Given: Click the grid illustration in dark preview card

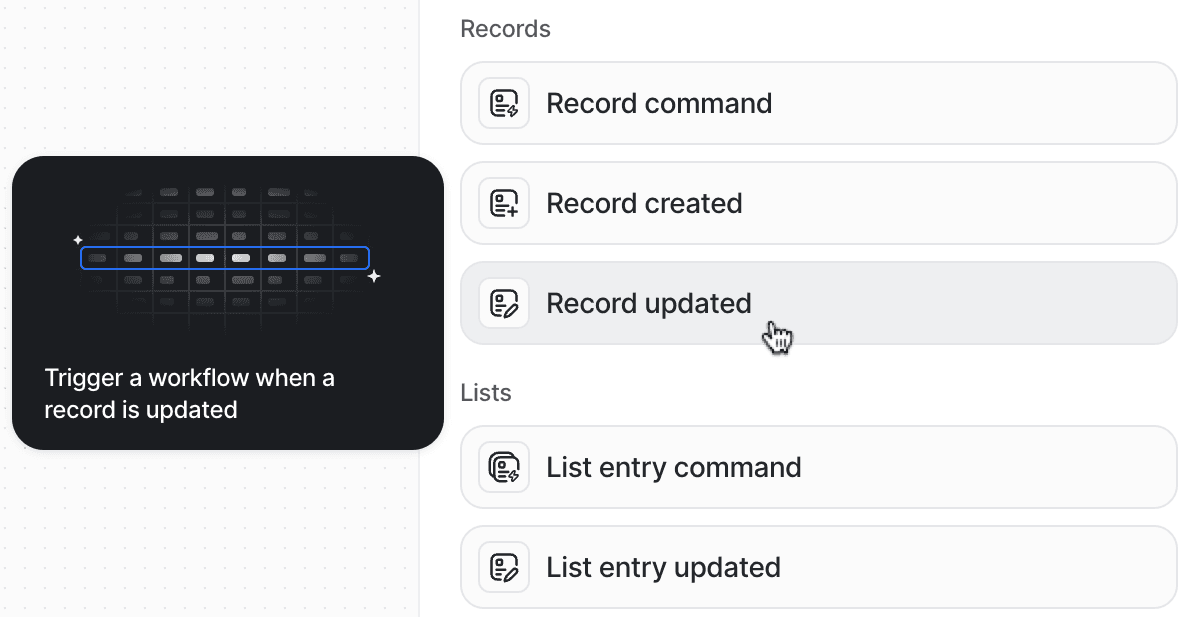Looking at the screenshot, I should click(225, 256).
